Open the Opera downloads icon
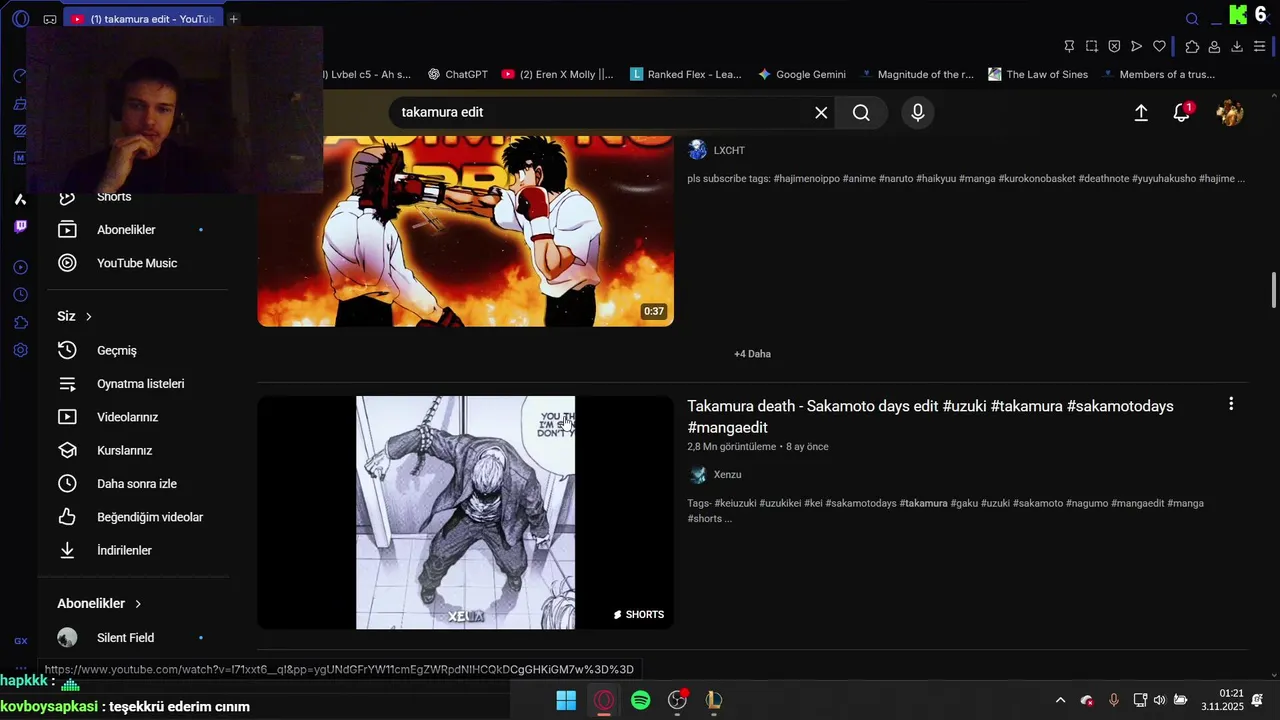 pos(1237,46)
